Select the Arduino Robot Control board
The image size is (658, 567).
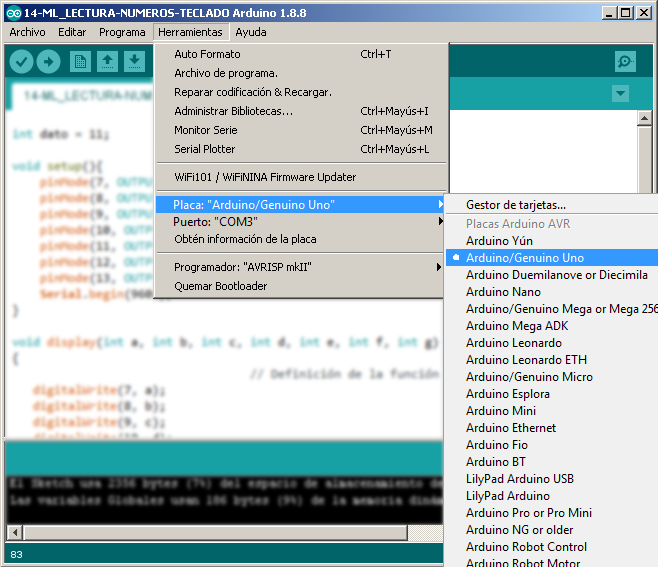[551, 547]
